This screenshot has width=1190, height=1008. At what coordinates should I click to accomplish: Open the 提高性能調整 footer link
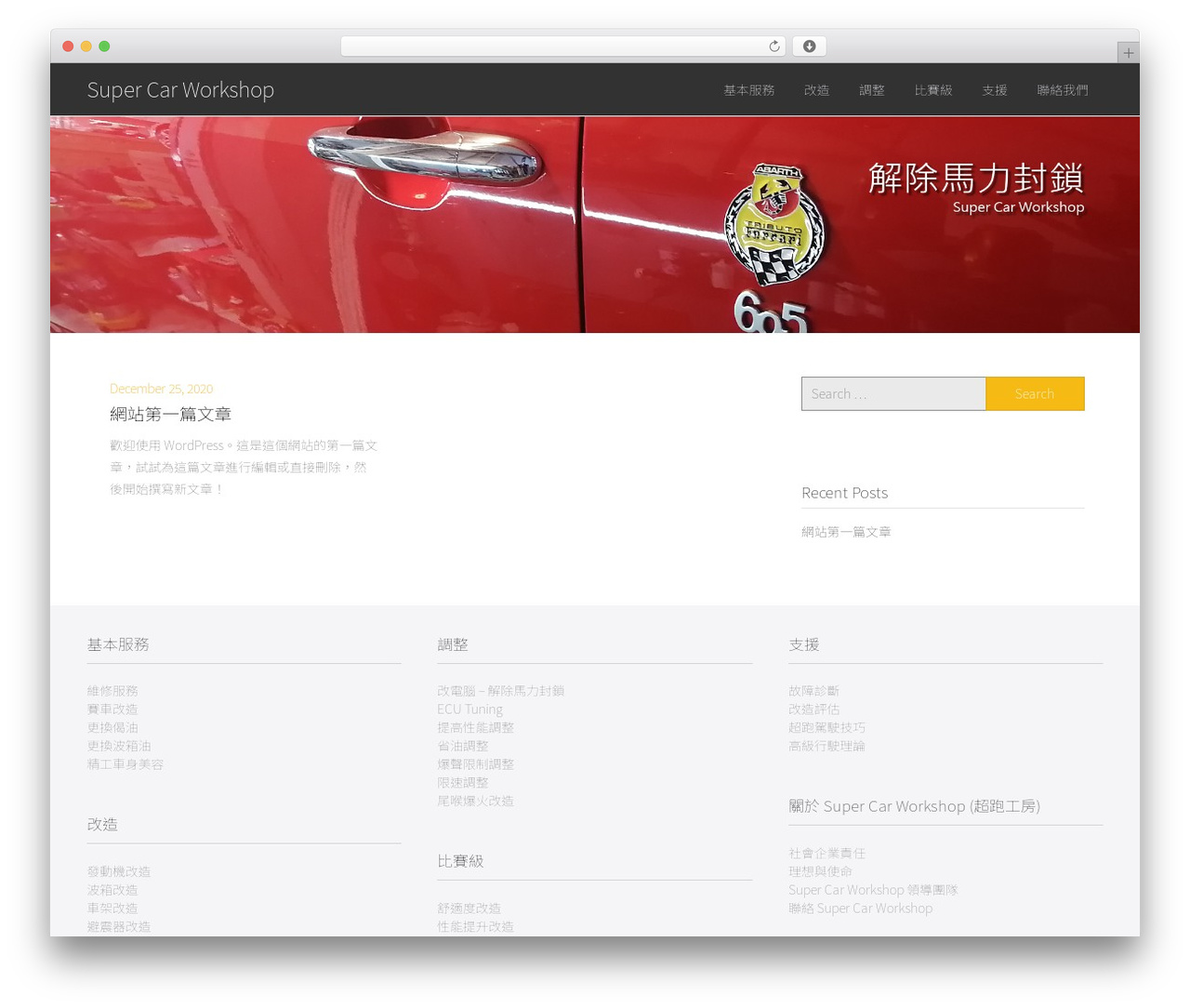click(476, 727)
